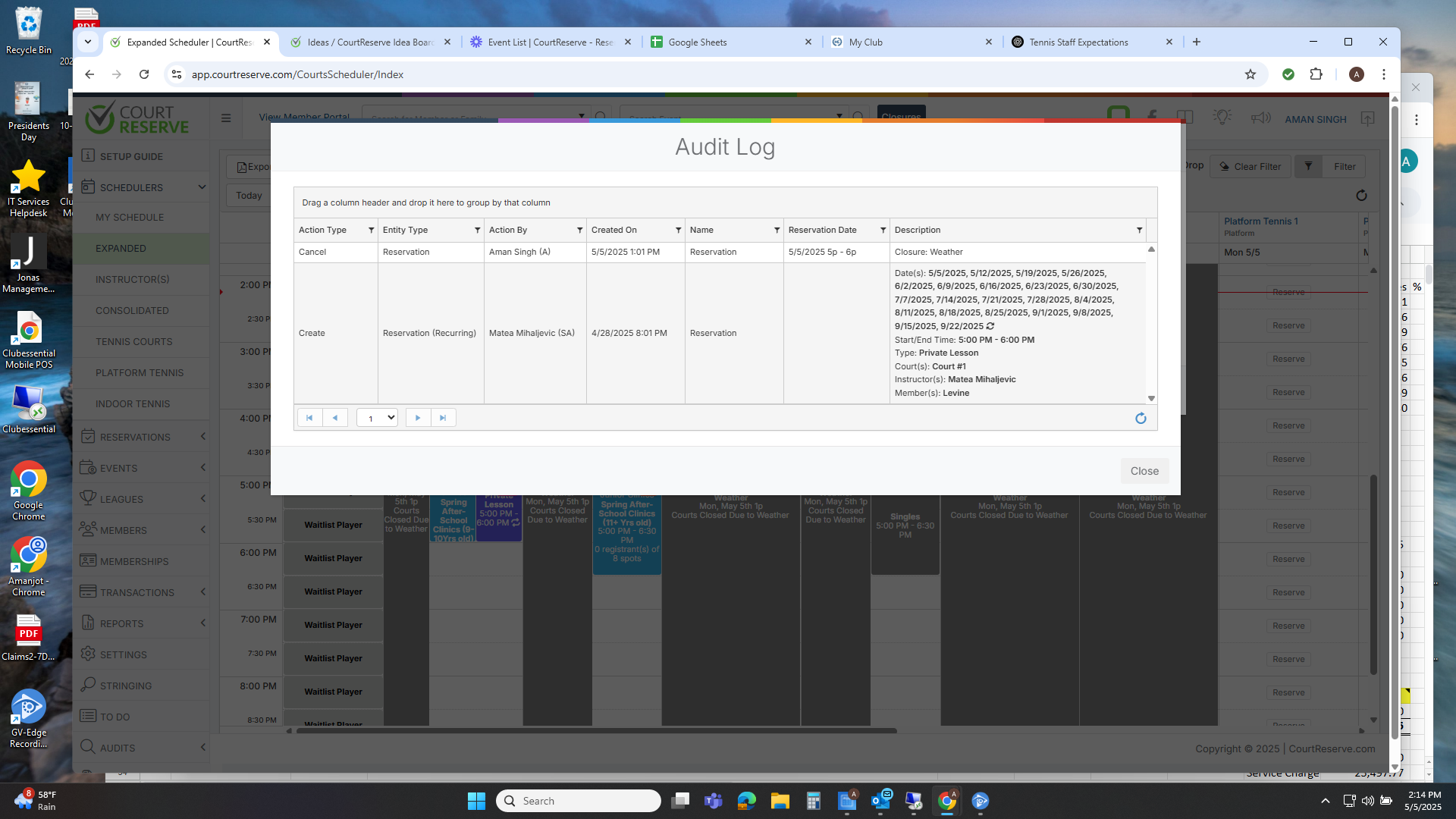1456x819 pixels.
Task: Click the Description column filter icon
Action: point(1139,231)
